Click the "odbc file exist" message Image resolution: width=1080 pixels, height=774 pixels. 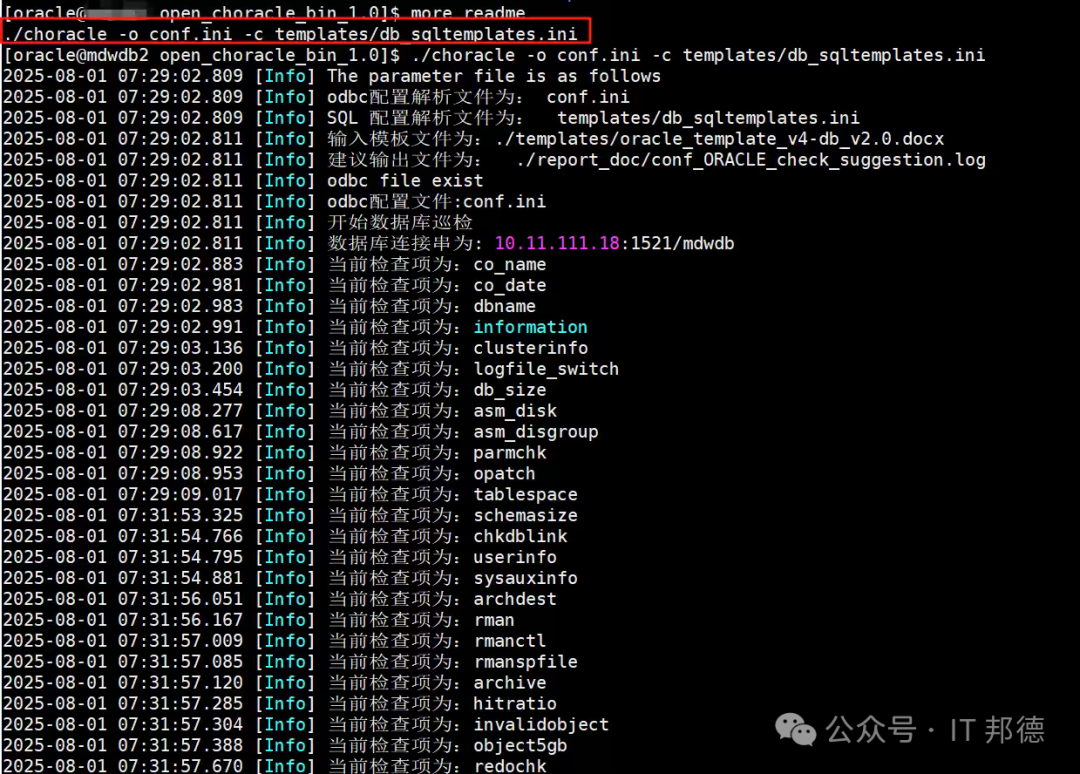pos(405,180)
